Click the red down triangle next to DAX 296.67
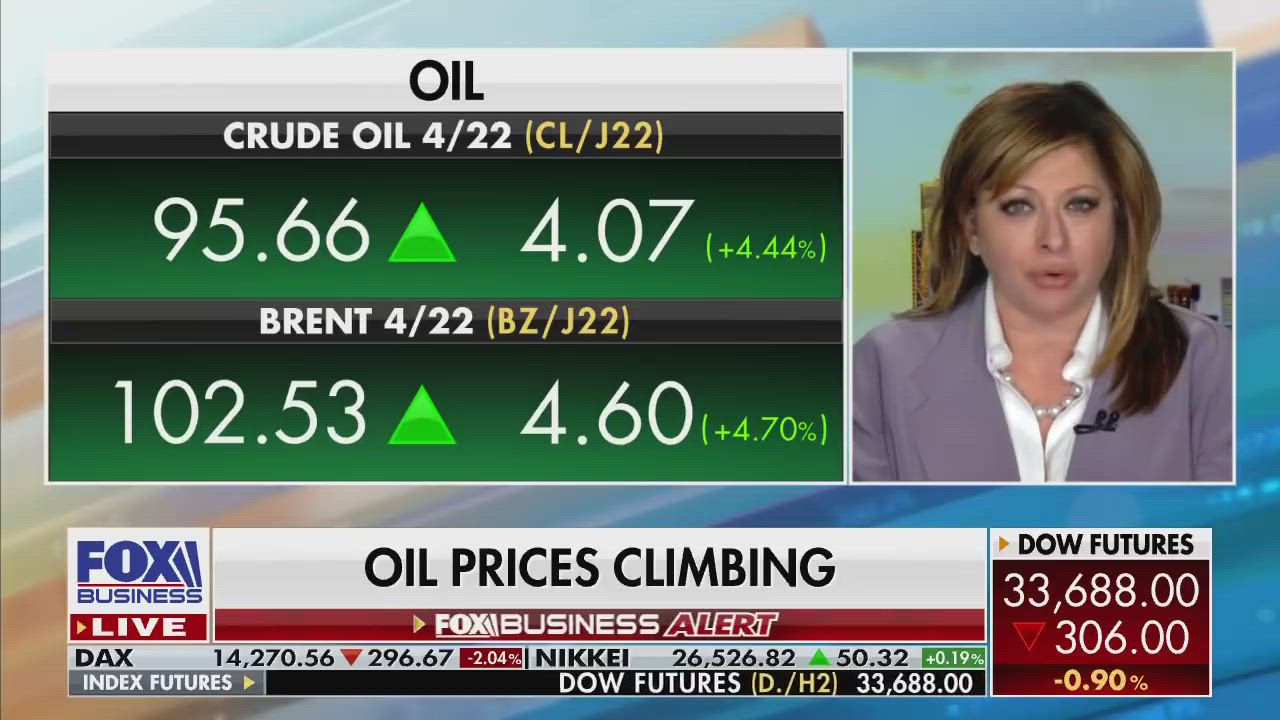 pos(351,658)
